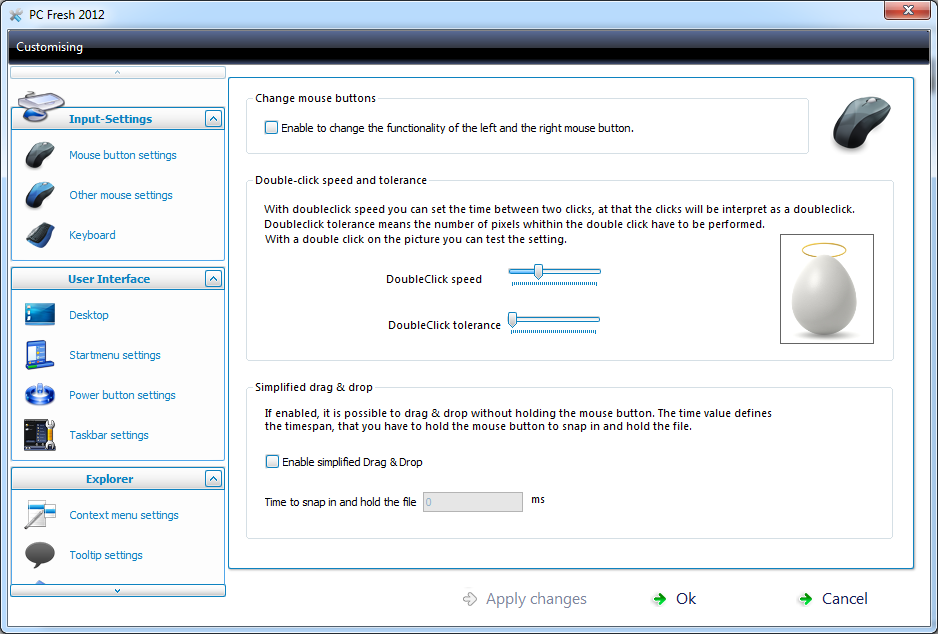Click the green arrow icon beside Cancel
The width and height of the screenshot is (938, 634).
tap(806, 599)
